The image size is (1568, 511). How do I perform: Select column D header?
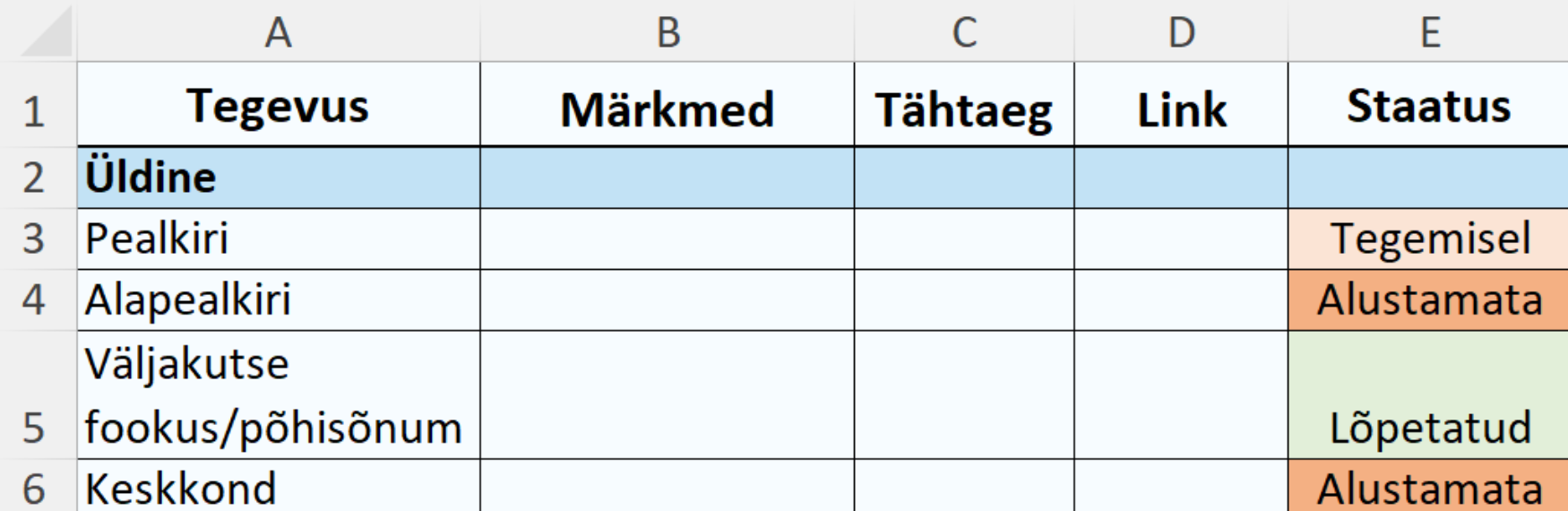click(x=1181, y=32)
